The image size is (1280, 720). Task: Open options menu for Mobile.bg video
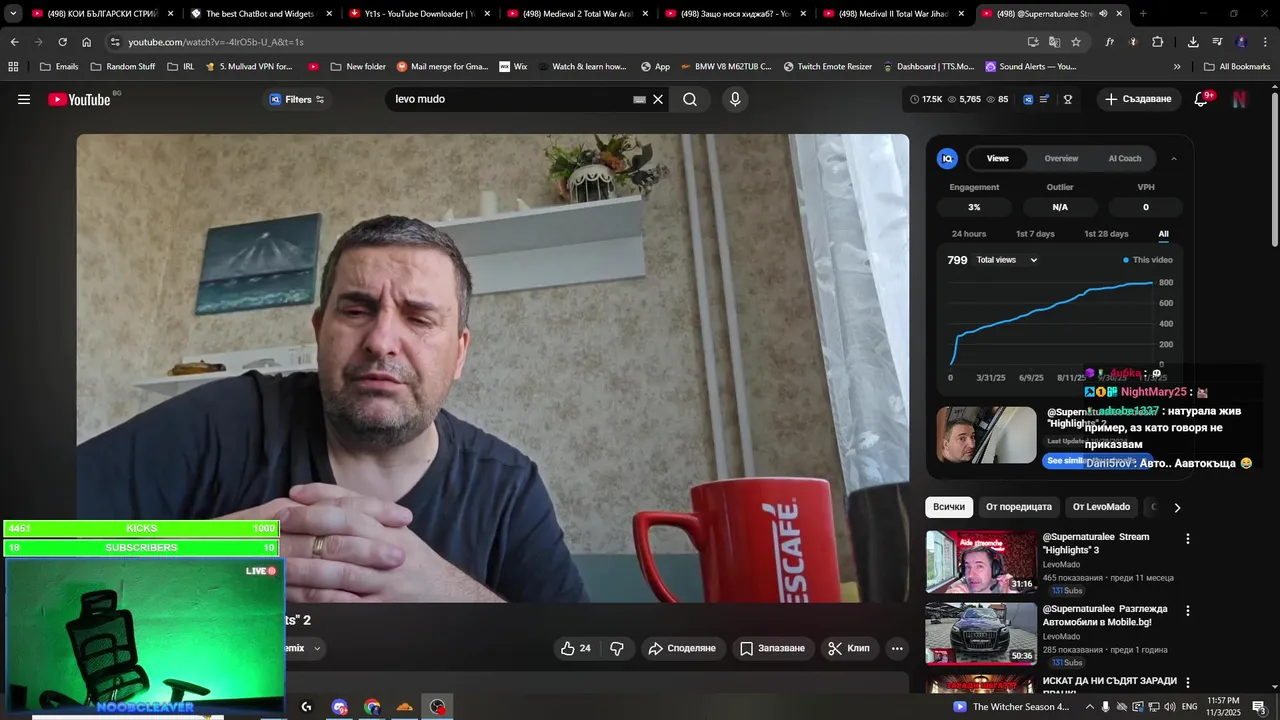click(x=1188, y=610)
